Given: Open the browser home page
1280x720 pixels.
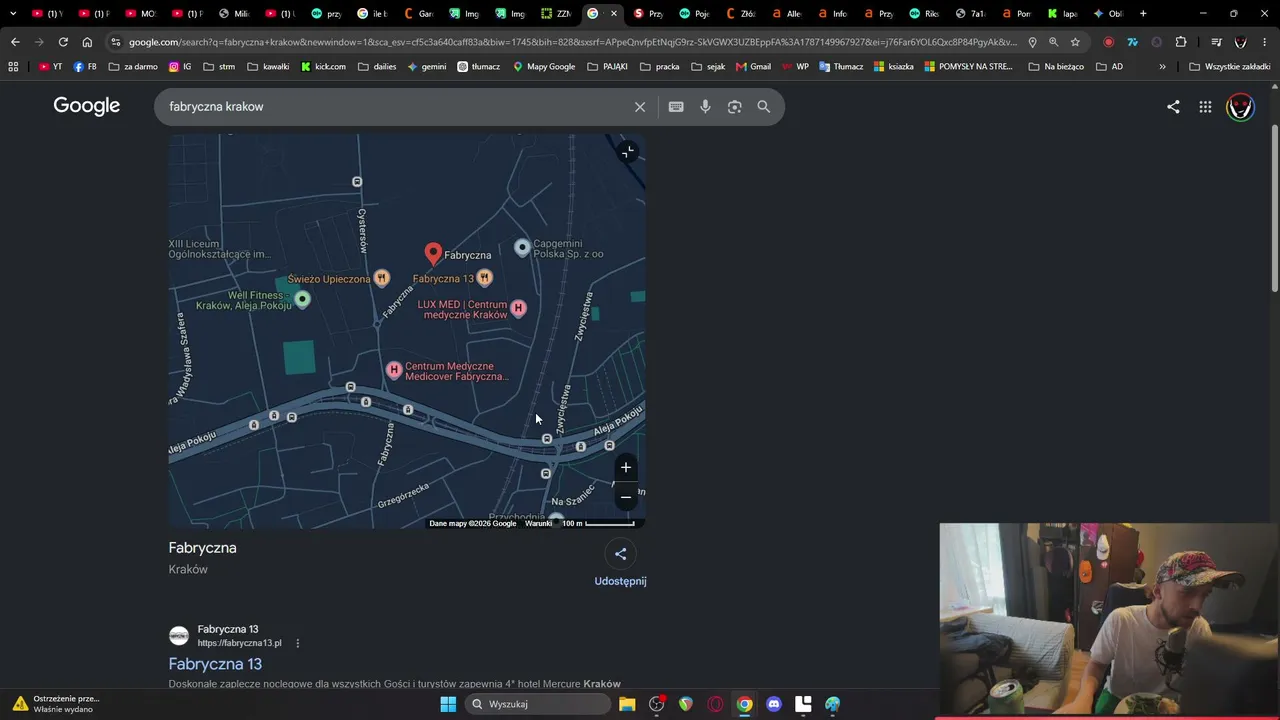Looking at the screenshot, I should tap(87, 42).
